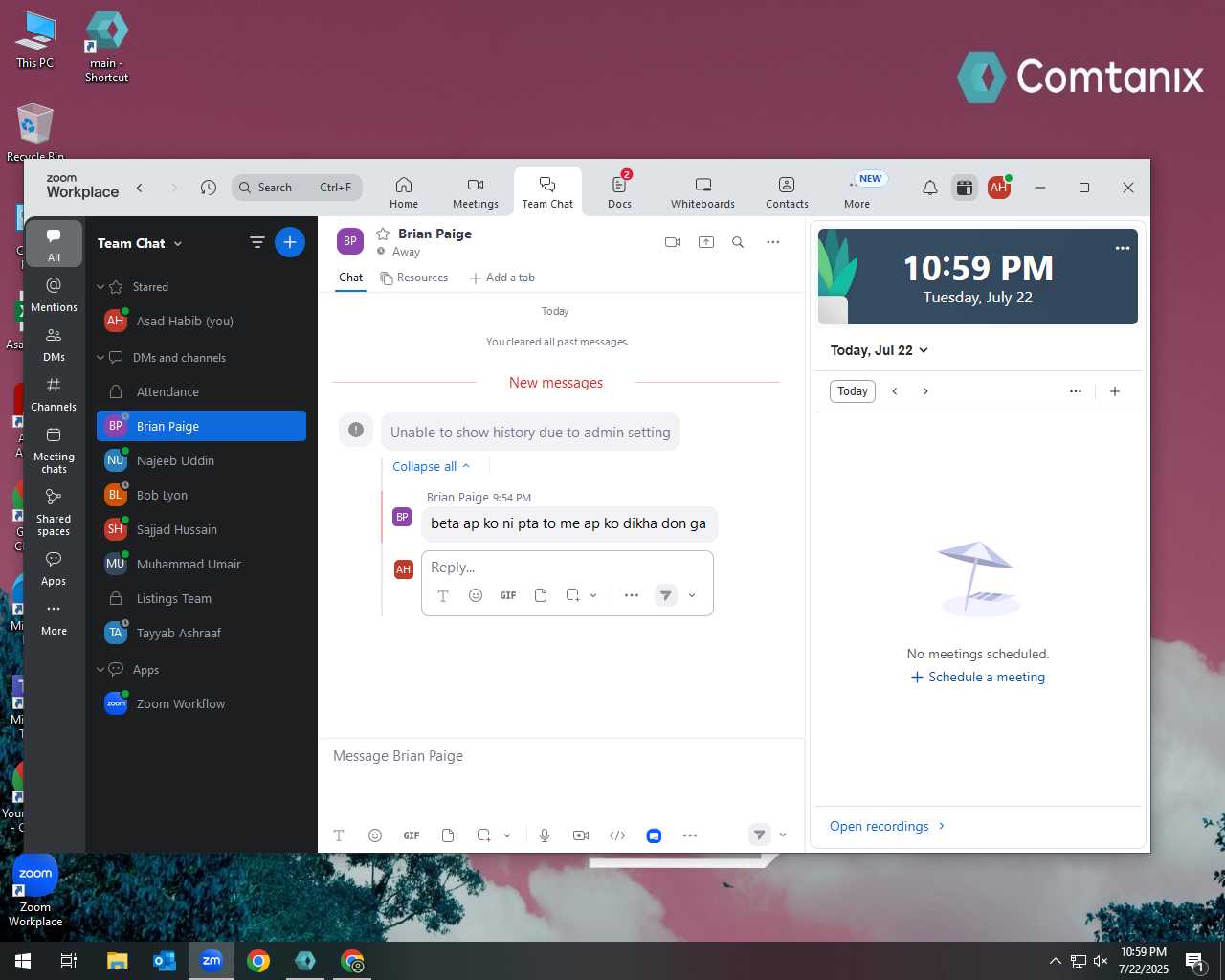Image resolution: width=1225 pixels, height=980 pixels.
Task: Open send options dropdown in main composer
Action: pyautogui.click(x=783, y=835)
